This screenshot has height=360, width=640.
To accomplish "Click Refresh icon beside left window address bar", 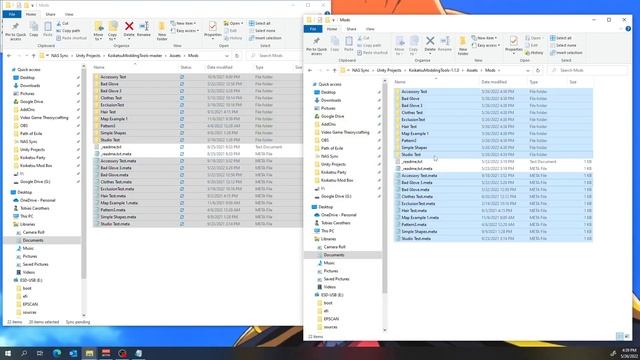I will pyautogui.click(x=237, y=56).
